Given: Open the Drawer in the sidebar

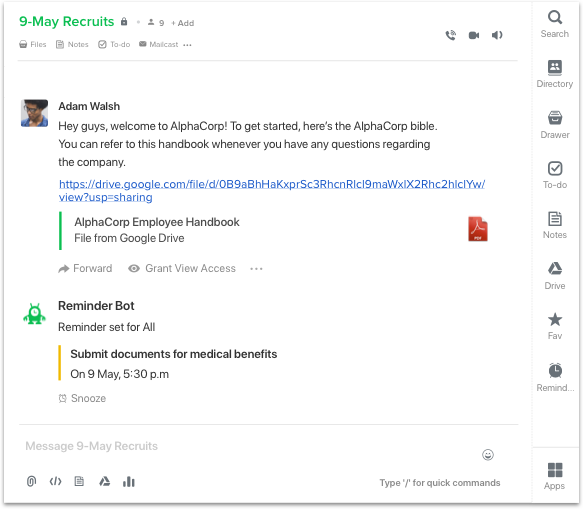Looking at the screenshot, I should 554,125.
